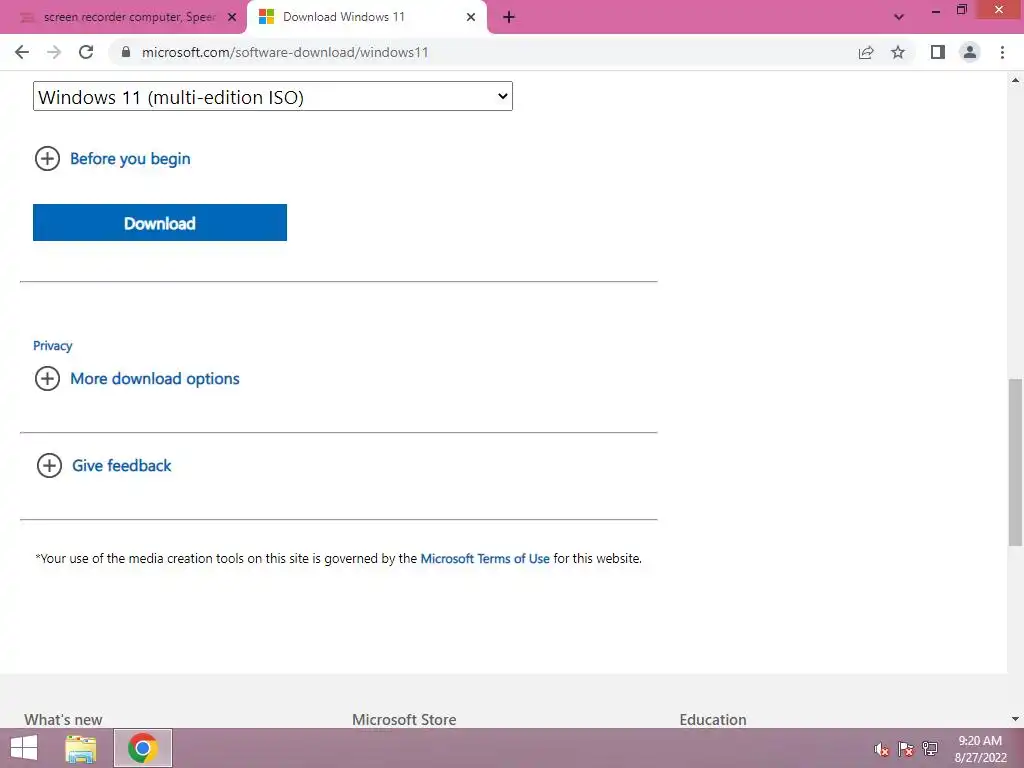Click the blue Download button

coord(160,223)
